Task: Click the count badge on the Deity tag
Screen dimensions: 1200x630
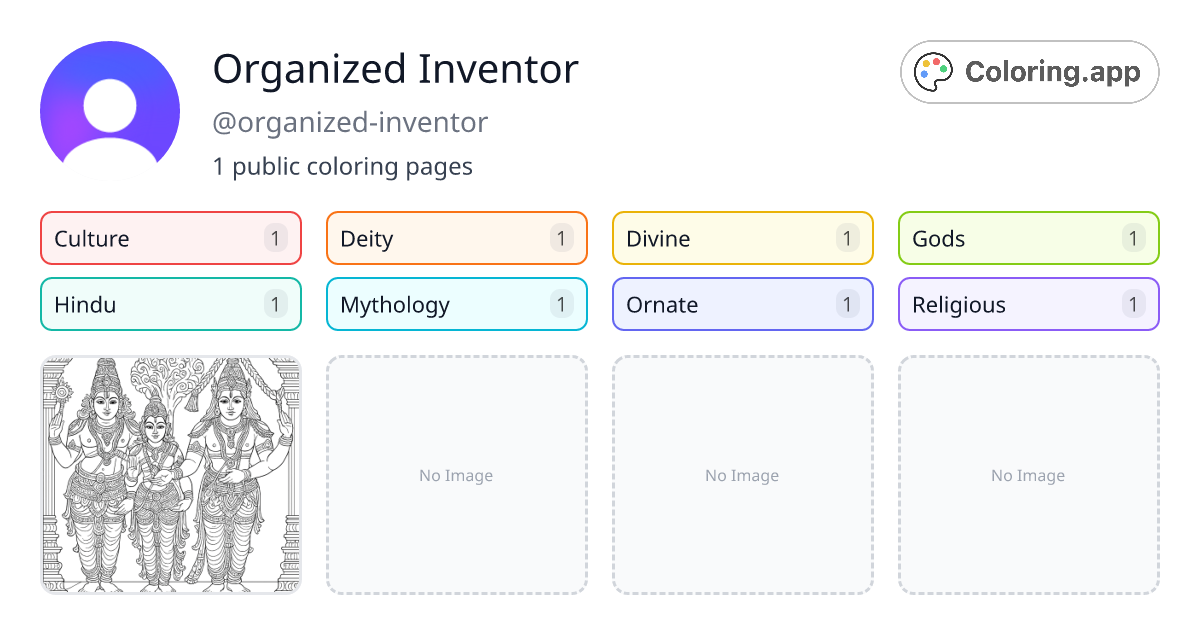Action: click(562, 238)
